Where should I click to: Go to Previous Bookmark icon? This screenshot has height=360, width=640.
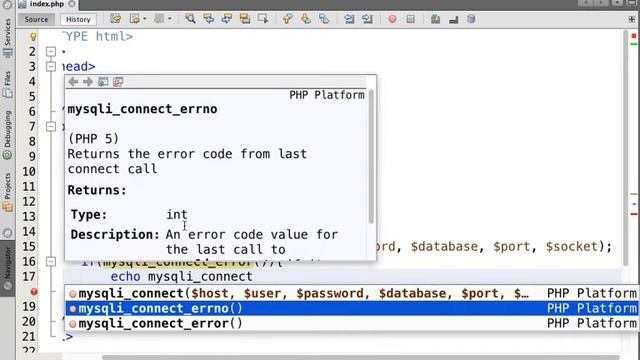288,19
